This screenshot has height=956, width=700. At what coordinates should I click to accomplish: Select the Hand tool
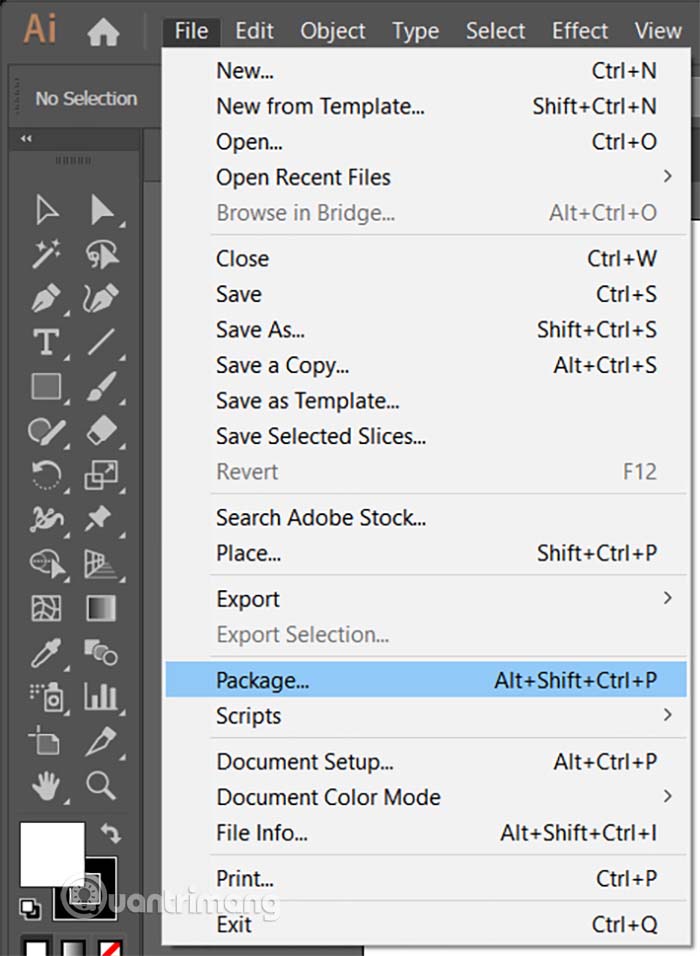[46, 785]
